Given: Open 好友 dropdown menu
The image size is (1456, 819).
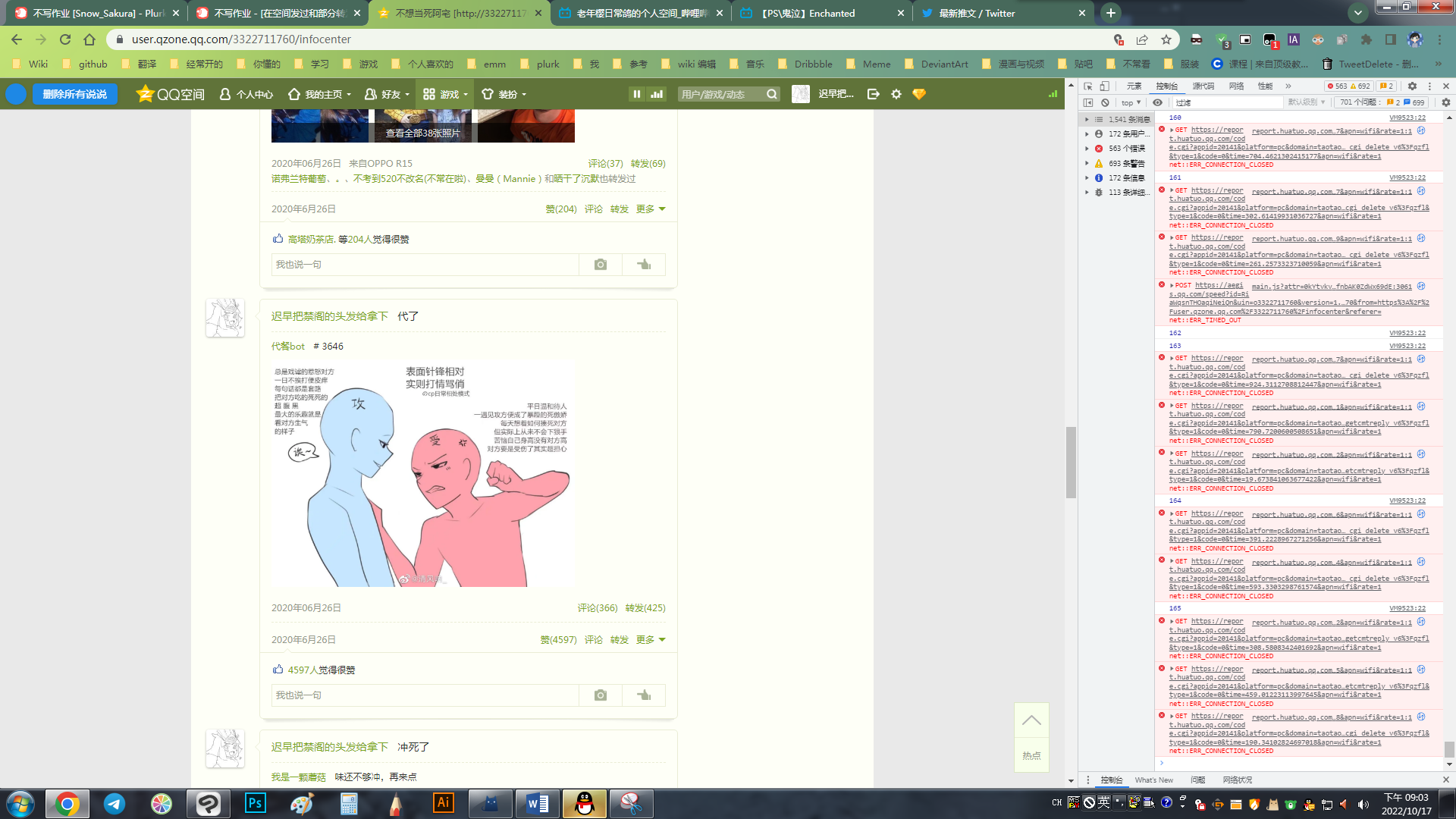Looking at the screenshot, I should click(x=387, y=94).
